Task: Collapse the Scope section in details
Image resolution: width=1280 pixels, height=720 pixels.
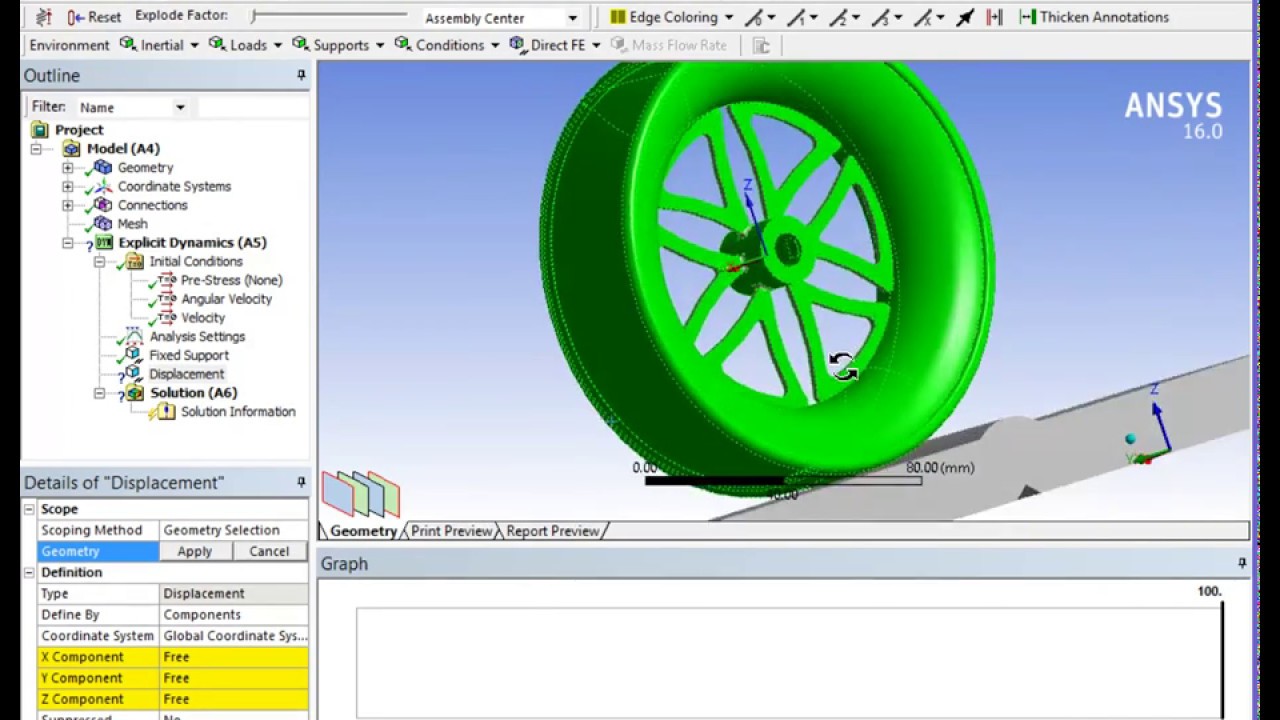Action: pyautogui.click(x=29, y=509)
